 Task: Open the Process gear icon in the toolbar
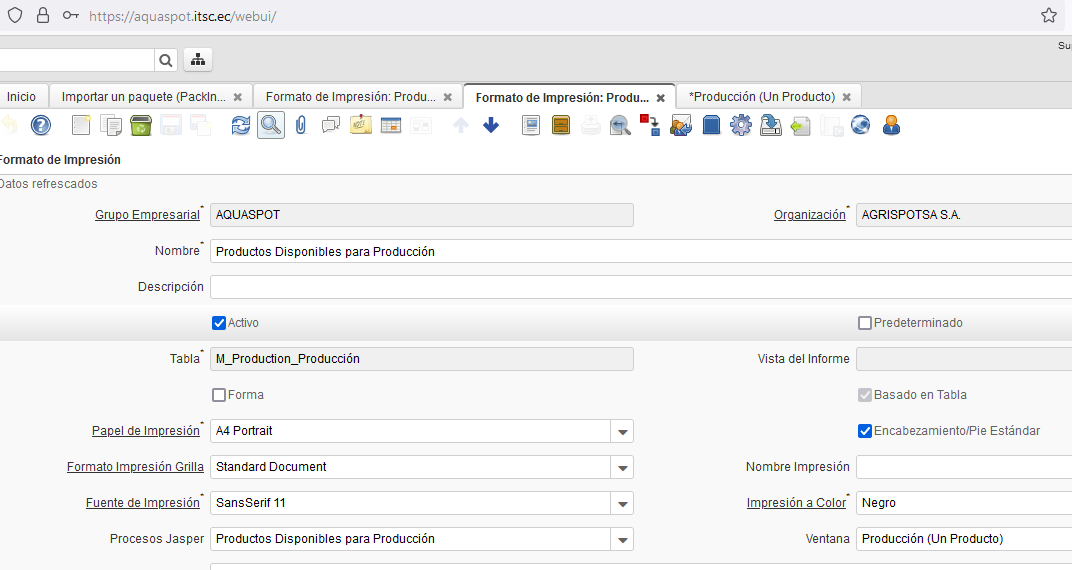(740, 125)
